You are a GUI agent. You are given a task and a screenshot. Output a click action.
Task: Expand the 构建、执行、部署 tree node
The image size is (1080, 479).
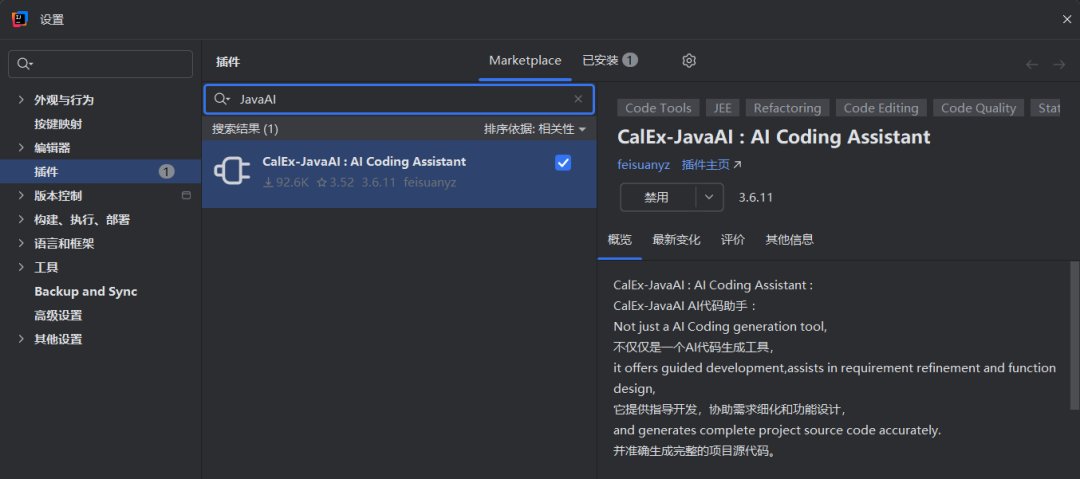(21, 220)
